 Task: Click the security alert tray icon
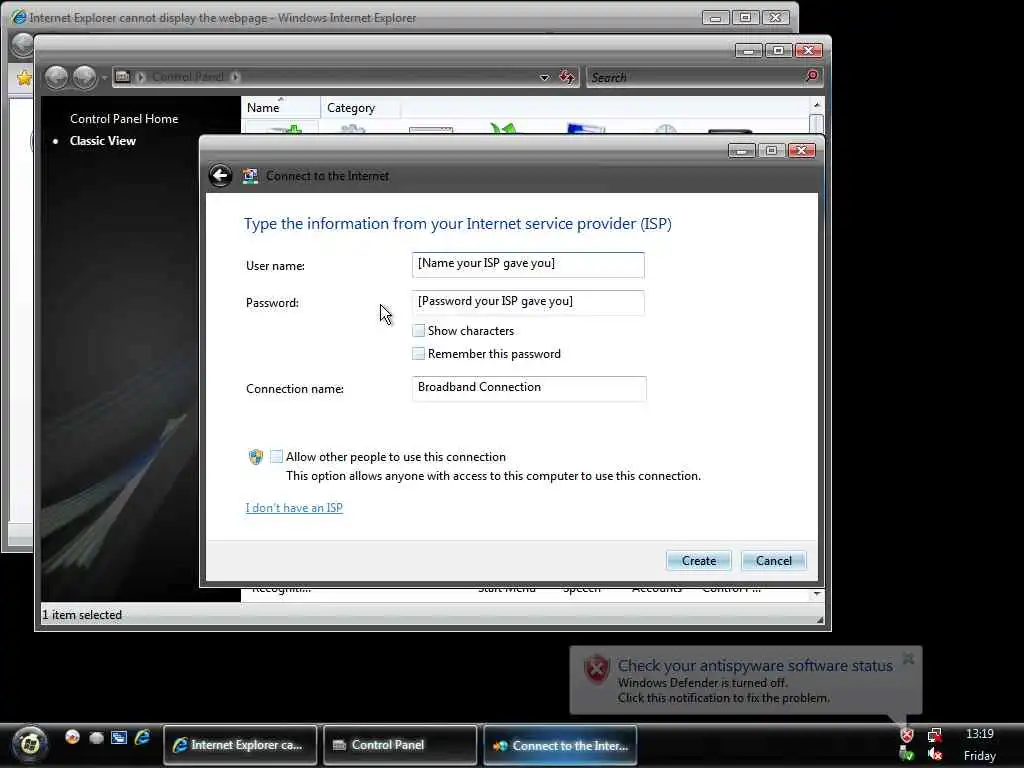pyautogui.click(x=906, y=735)
